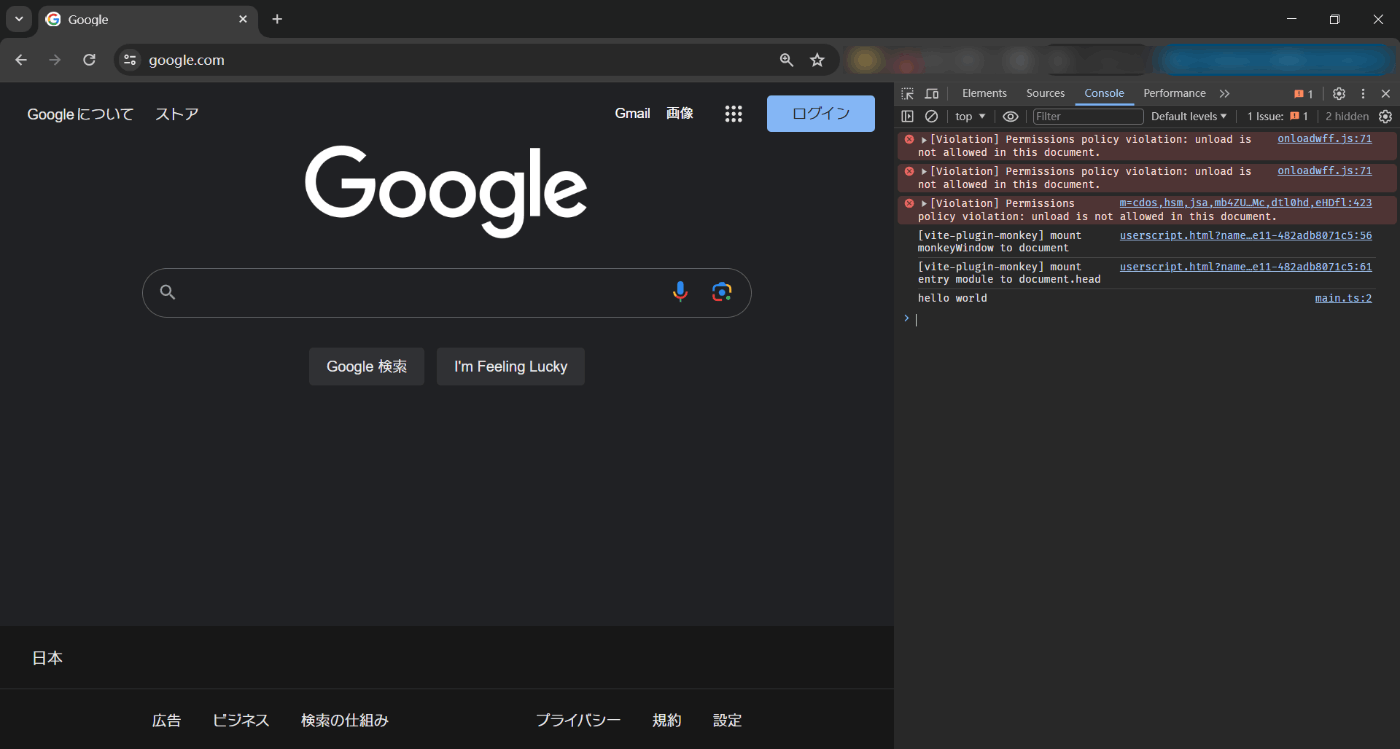Go forward to next page
The width and height of the screenshot is (1400, 749).
(55, 60)
